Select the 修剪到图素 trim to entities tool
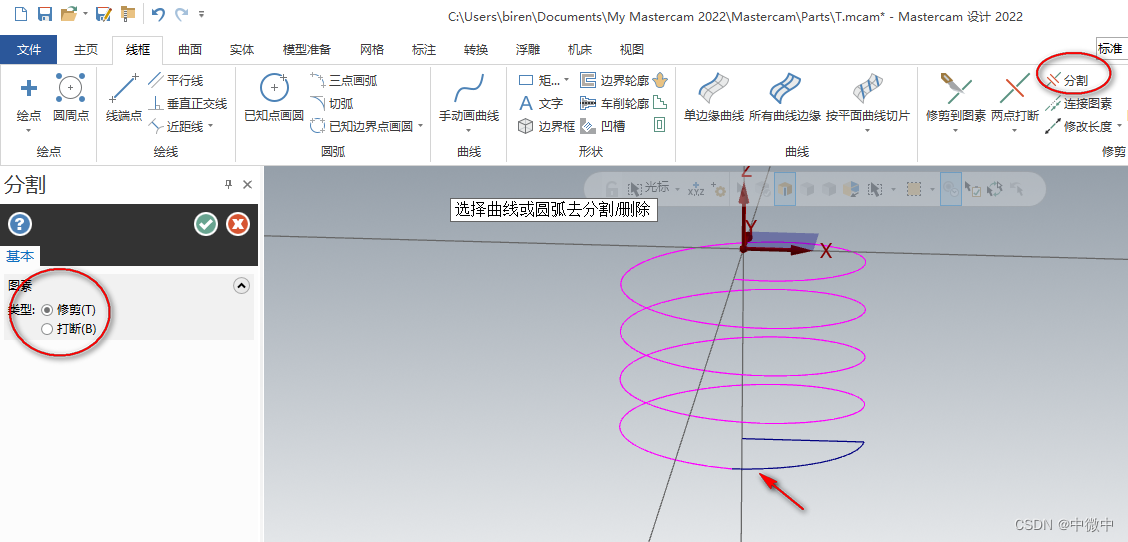The image size is (1128, 542). pyautogui.click(x=956, y=97)
